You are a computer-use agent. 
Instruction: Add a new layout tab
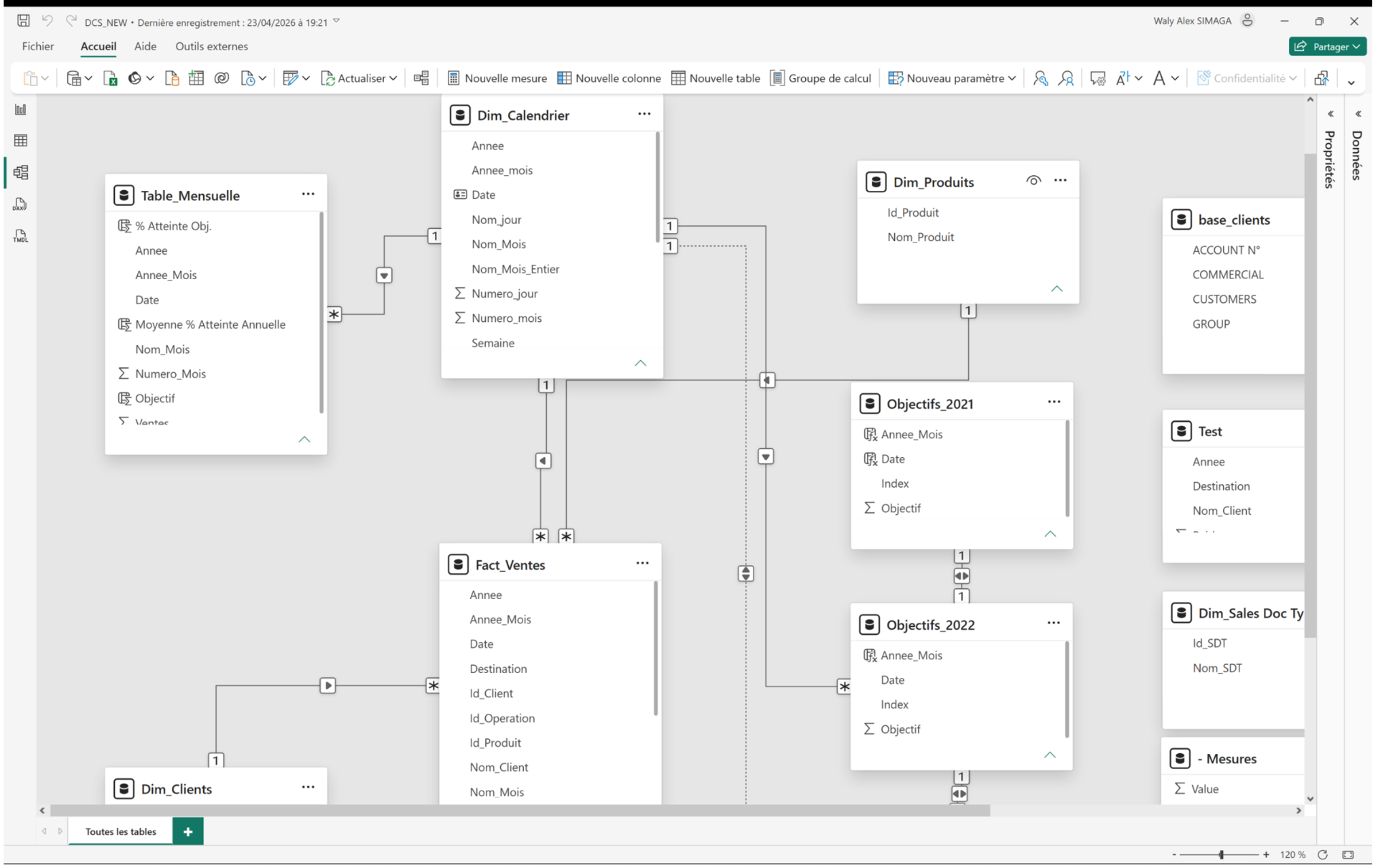click(x=188, y=831)
